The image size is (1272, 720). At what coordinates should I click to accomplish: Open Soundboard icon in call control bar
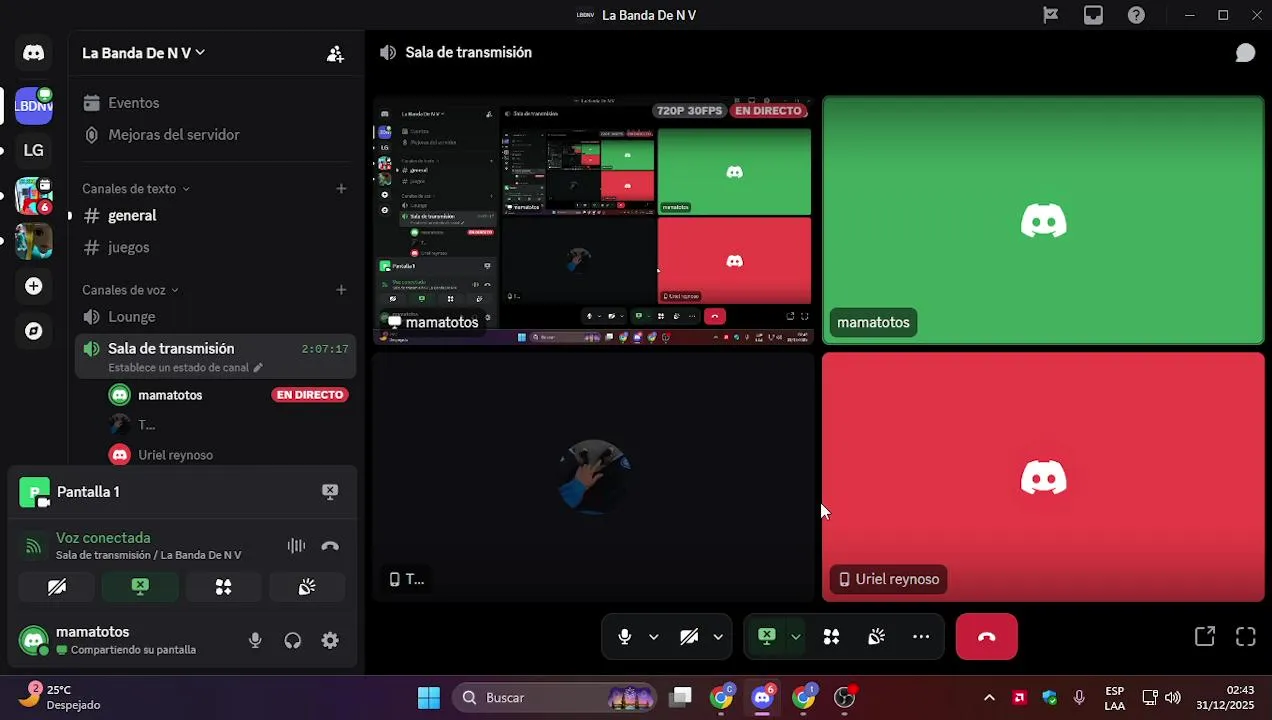point(876,637)
